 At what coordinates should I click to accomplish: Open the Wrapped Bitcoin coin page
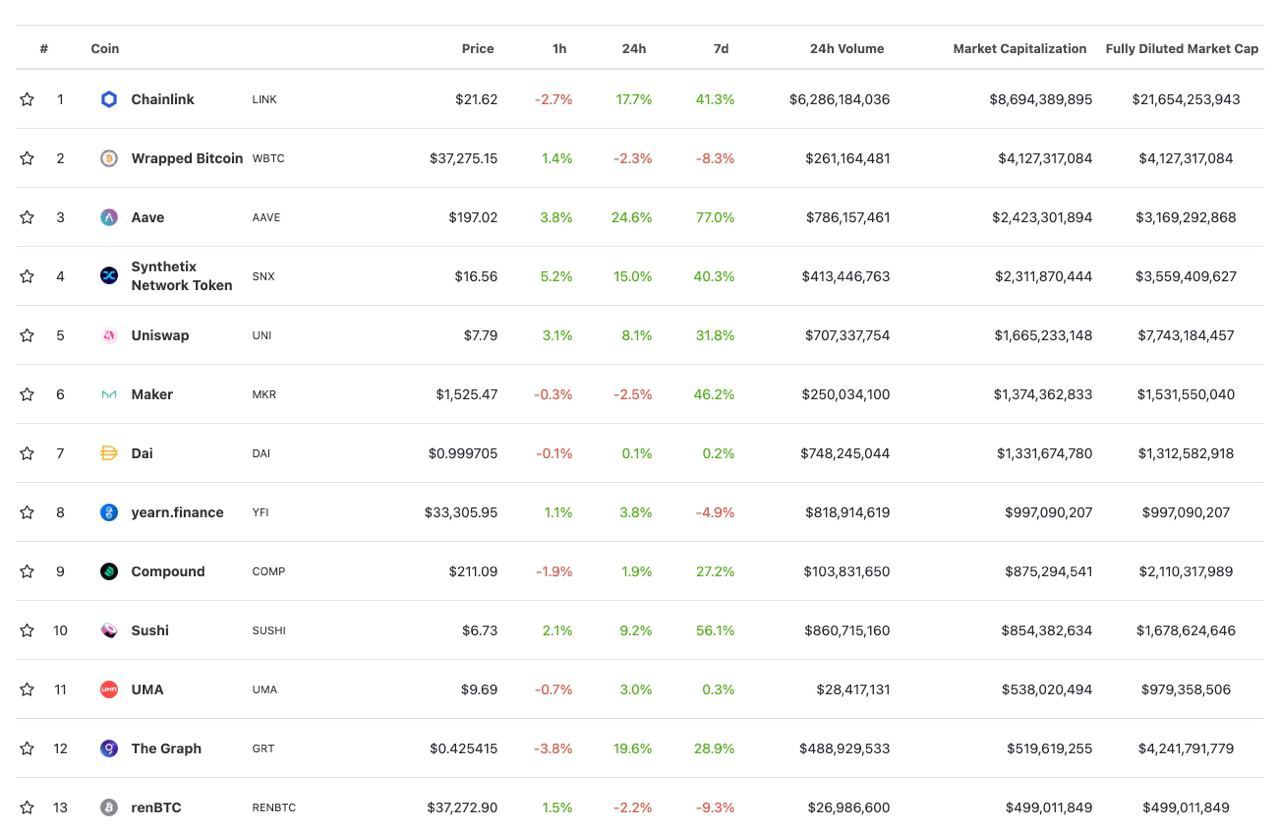point(187,158)
